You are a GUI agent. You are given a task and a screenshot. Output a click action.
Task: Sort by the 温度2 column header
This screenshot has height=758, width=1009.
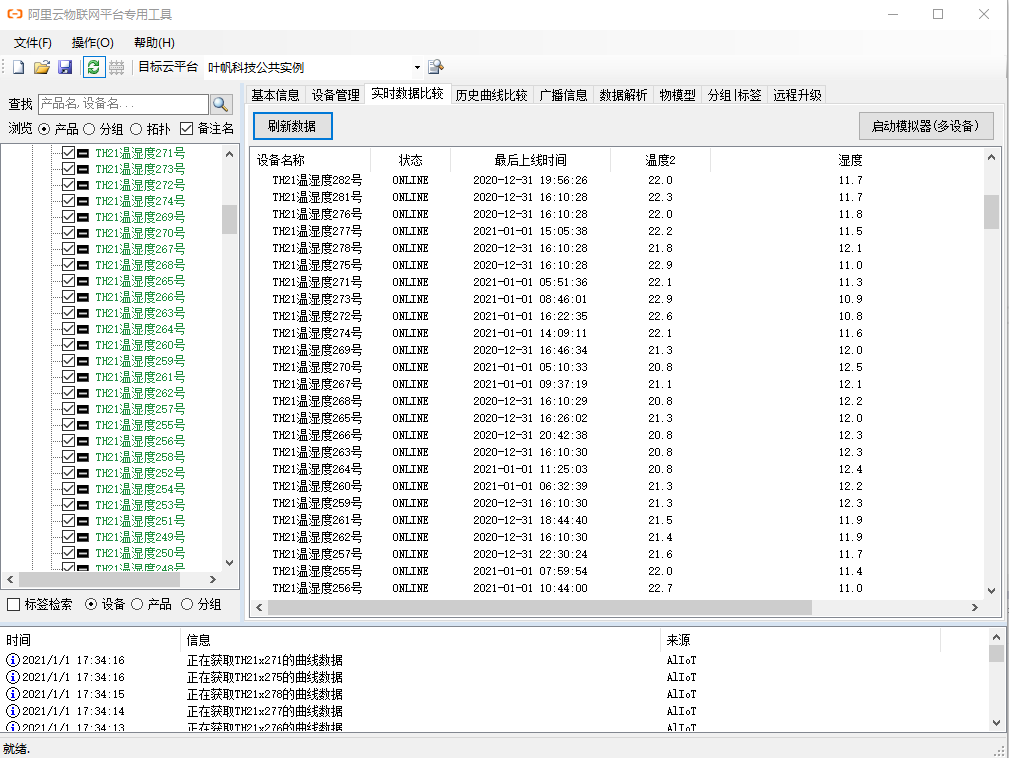[x=660, y=160]
